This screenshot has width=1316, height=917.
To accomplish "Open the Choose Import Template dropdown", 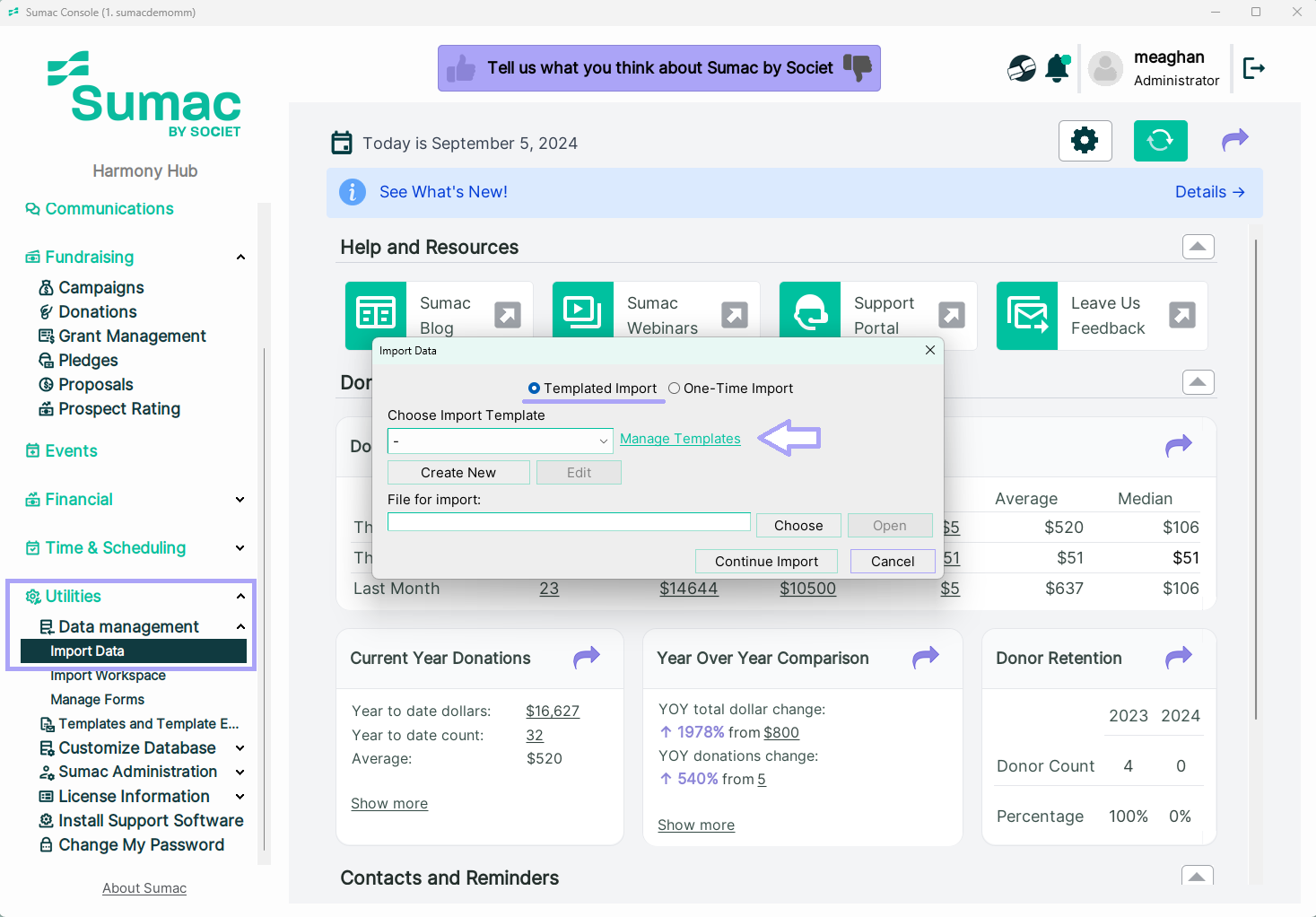I will (x=501, y=441).
